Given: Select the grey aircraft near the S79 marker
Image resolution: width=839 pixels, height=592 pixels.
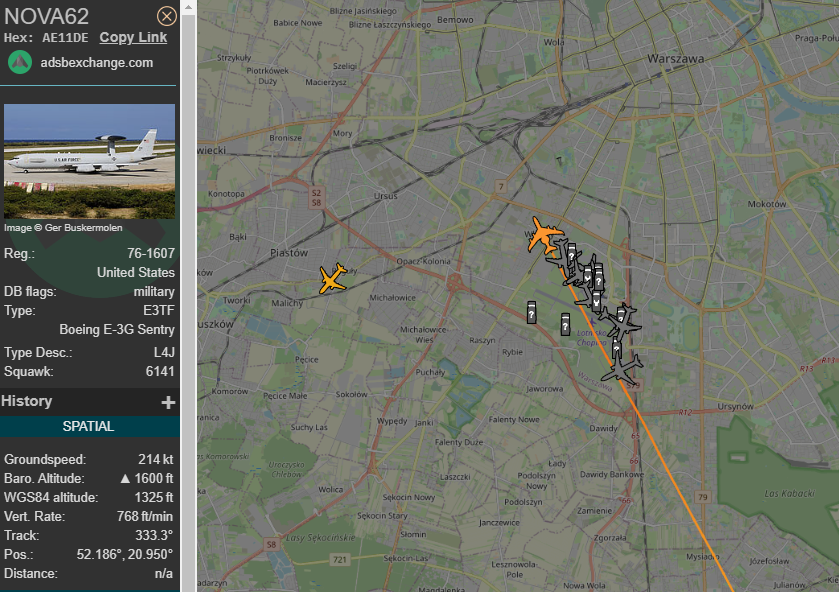Looking at the screenshot, I should pos(621,368).
